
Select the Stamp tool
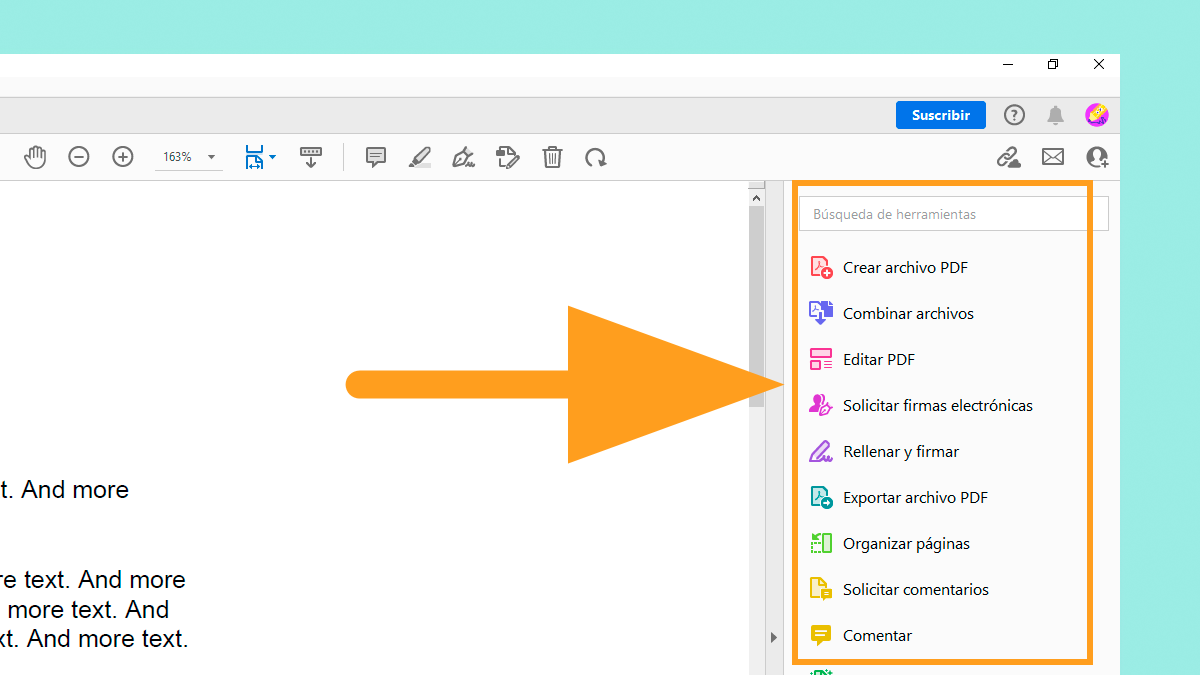tap(507, 157)
